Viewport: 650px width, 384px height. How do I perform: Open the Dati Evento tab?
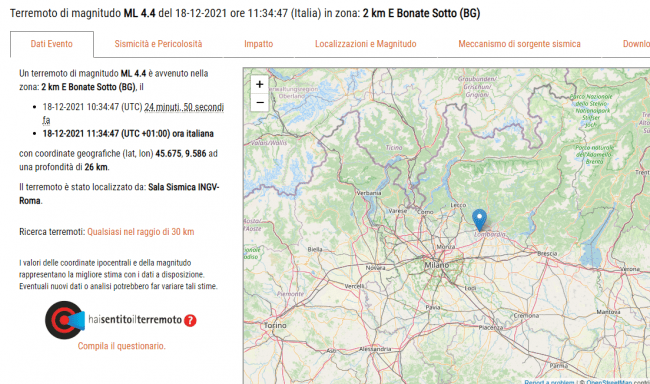click(52, 44)
